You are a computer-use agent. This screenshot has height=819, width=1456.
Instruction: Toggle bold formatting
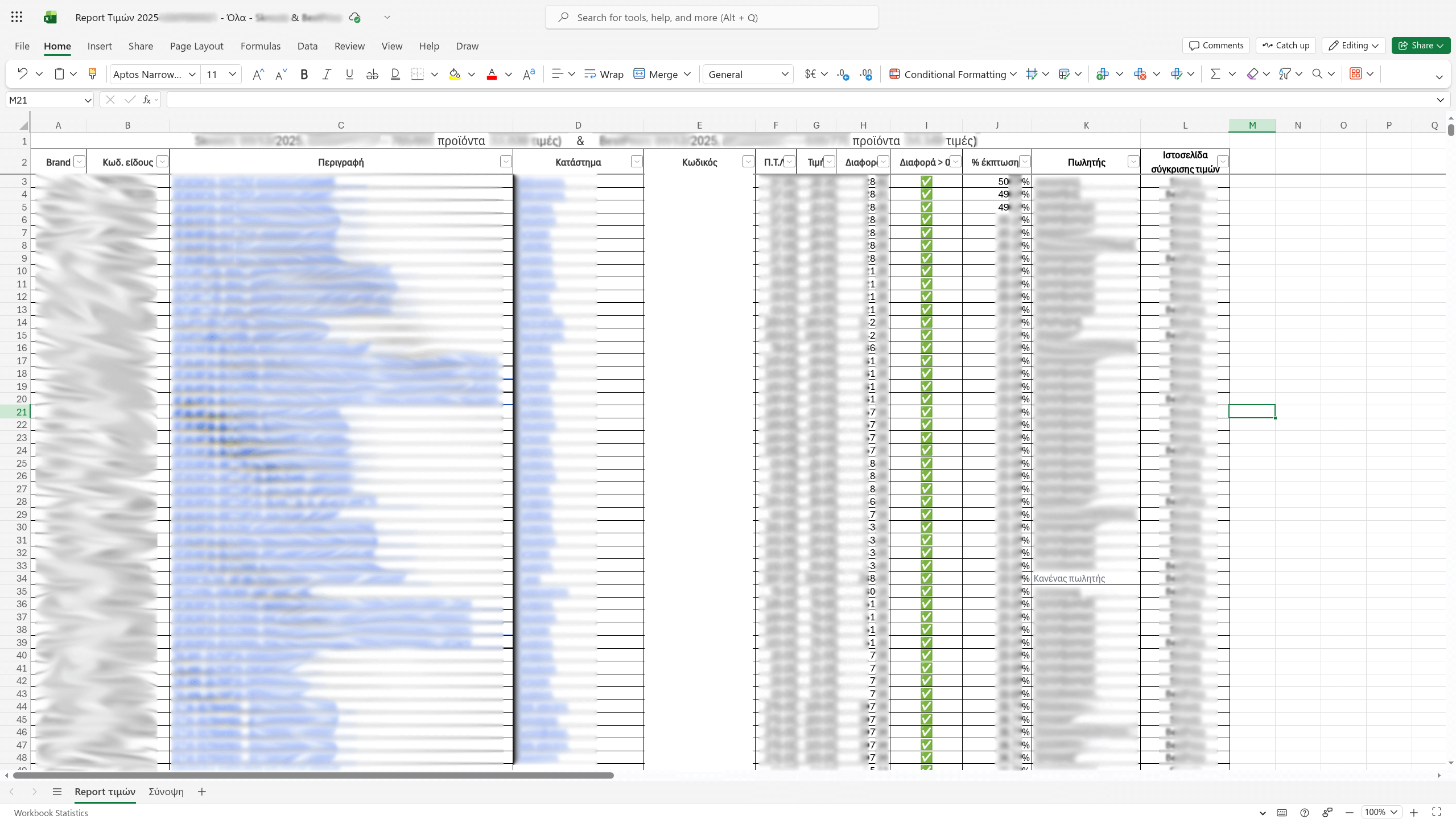tap(304, 74)
